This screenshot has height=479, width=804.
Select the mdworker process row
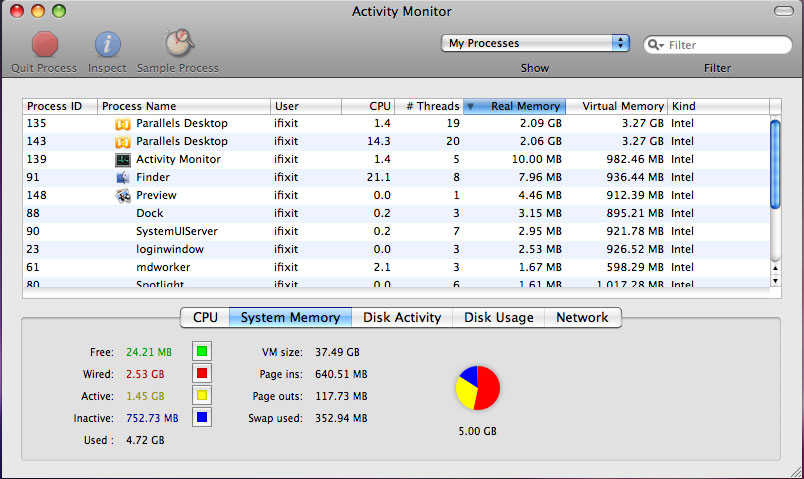point(396,267)
